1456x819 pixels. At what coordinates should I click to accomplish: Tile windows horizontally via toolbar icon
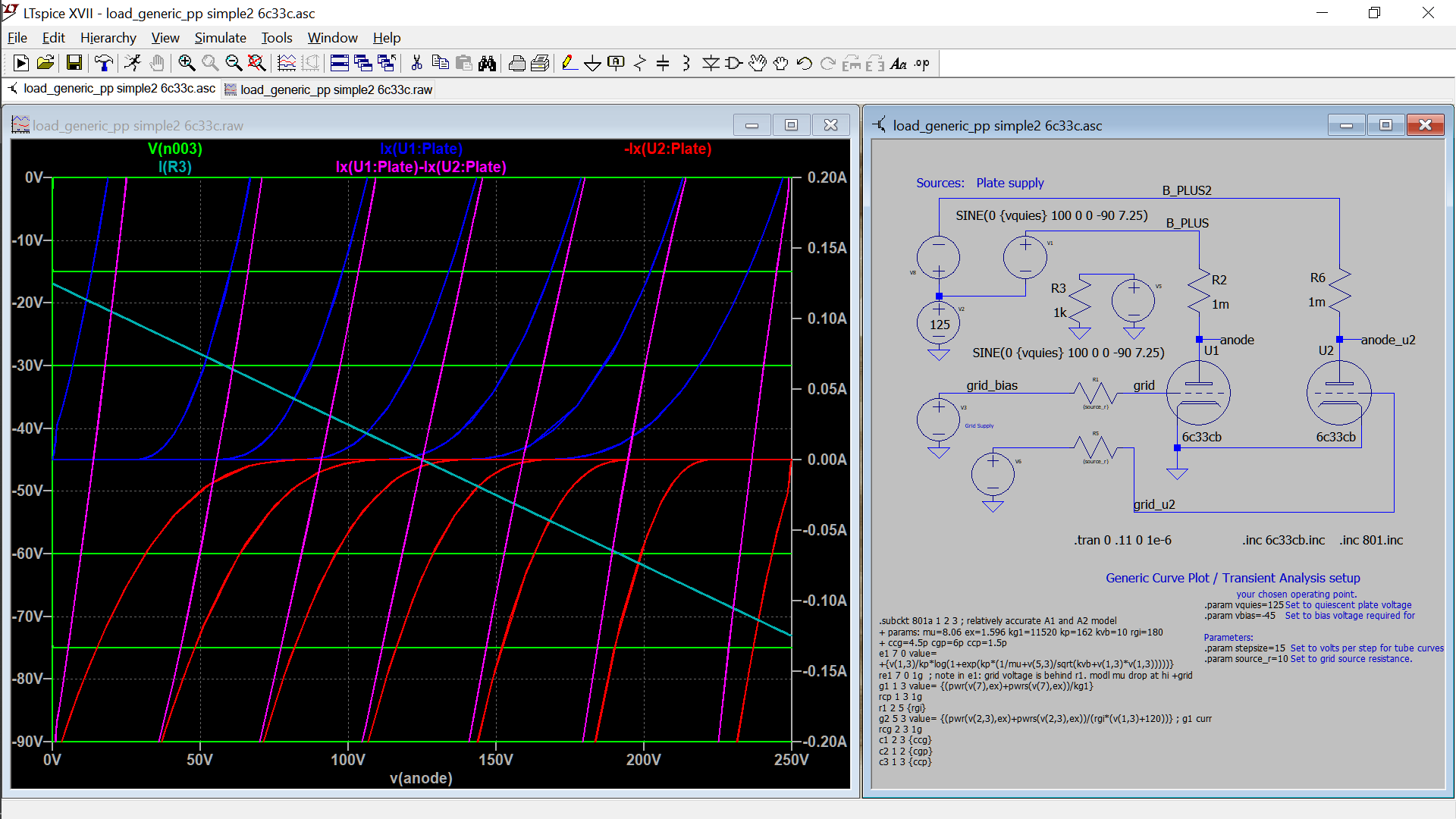click(x=340, y=64)
